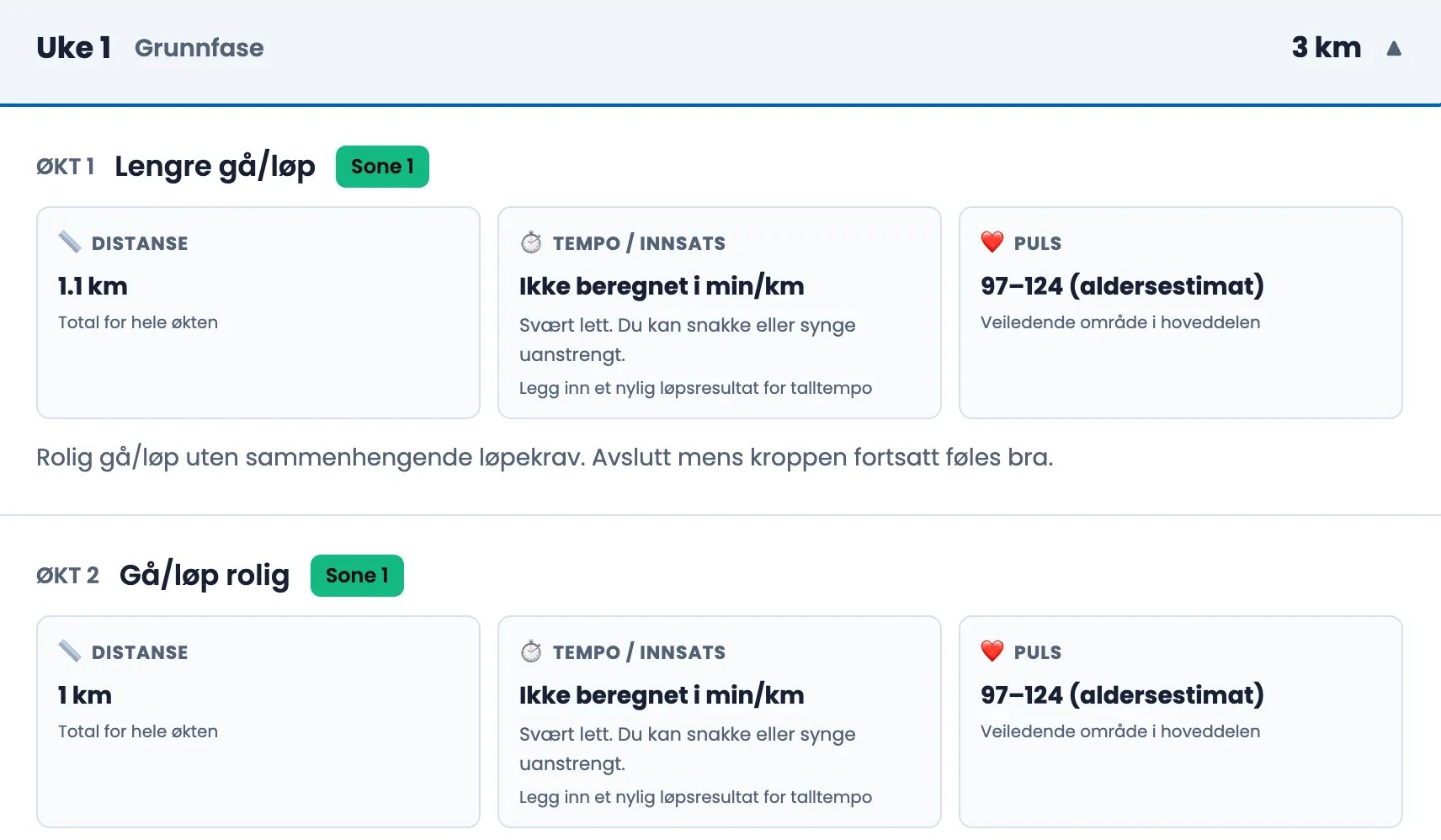Click the ØKT 1 label

point(66,167)
